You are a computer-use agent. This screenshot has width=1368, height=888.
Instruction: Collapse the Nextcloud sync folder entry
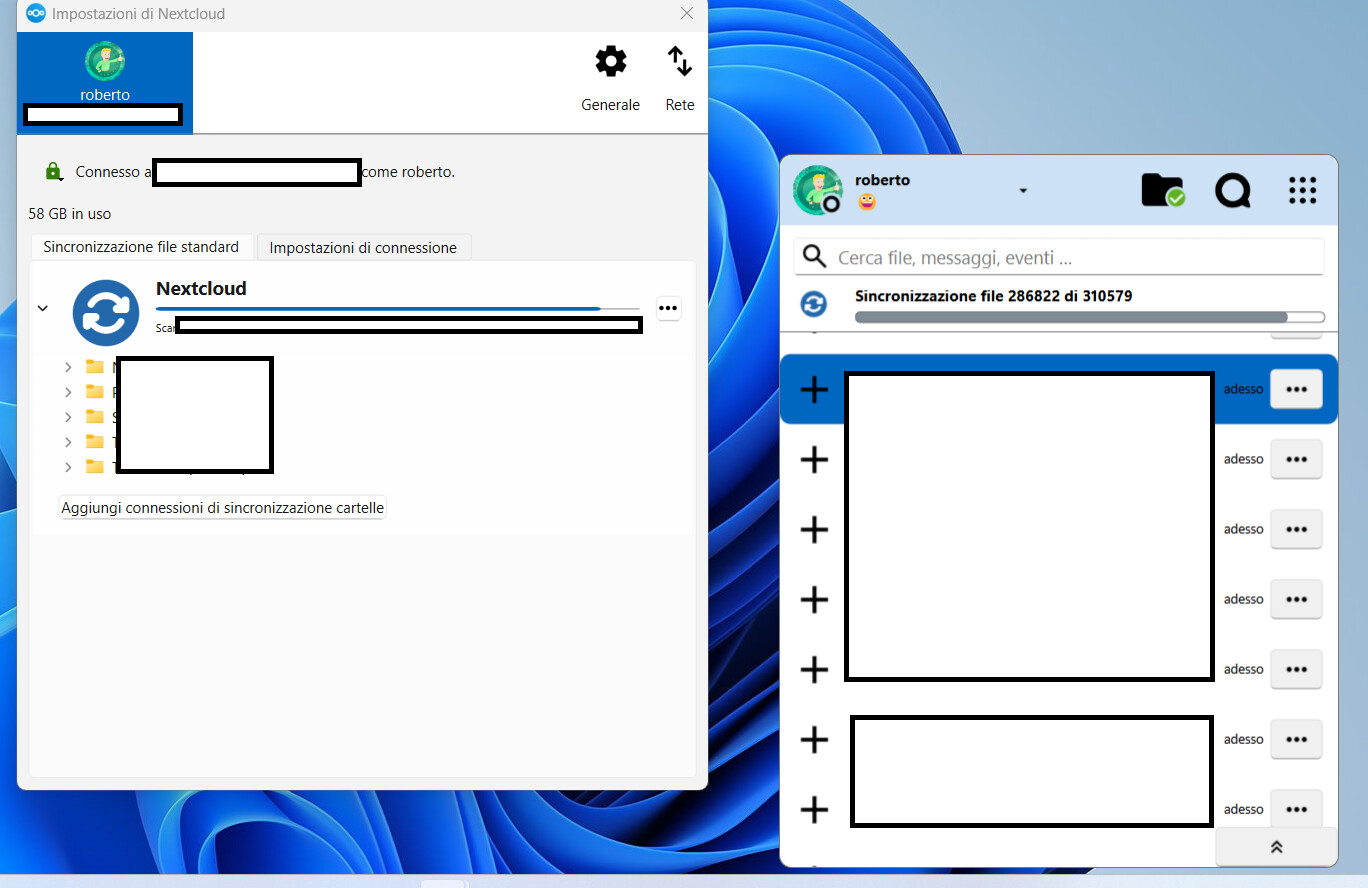tap(43, 308)
